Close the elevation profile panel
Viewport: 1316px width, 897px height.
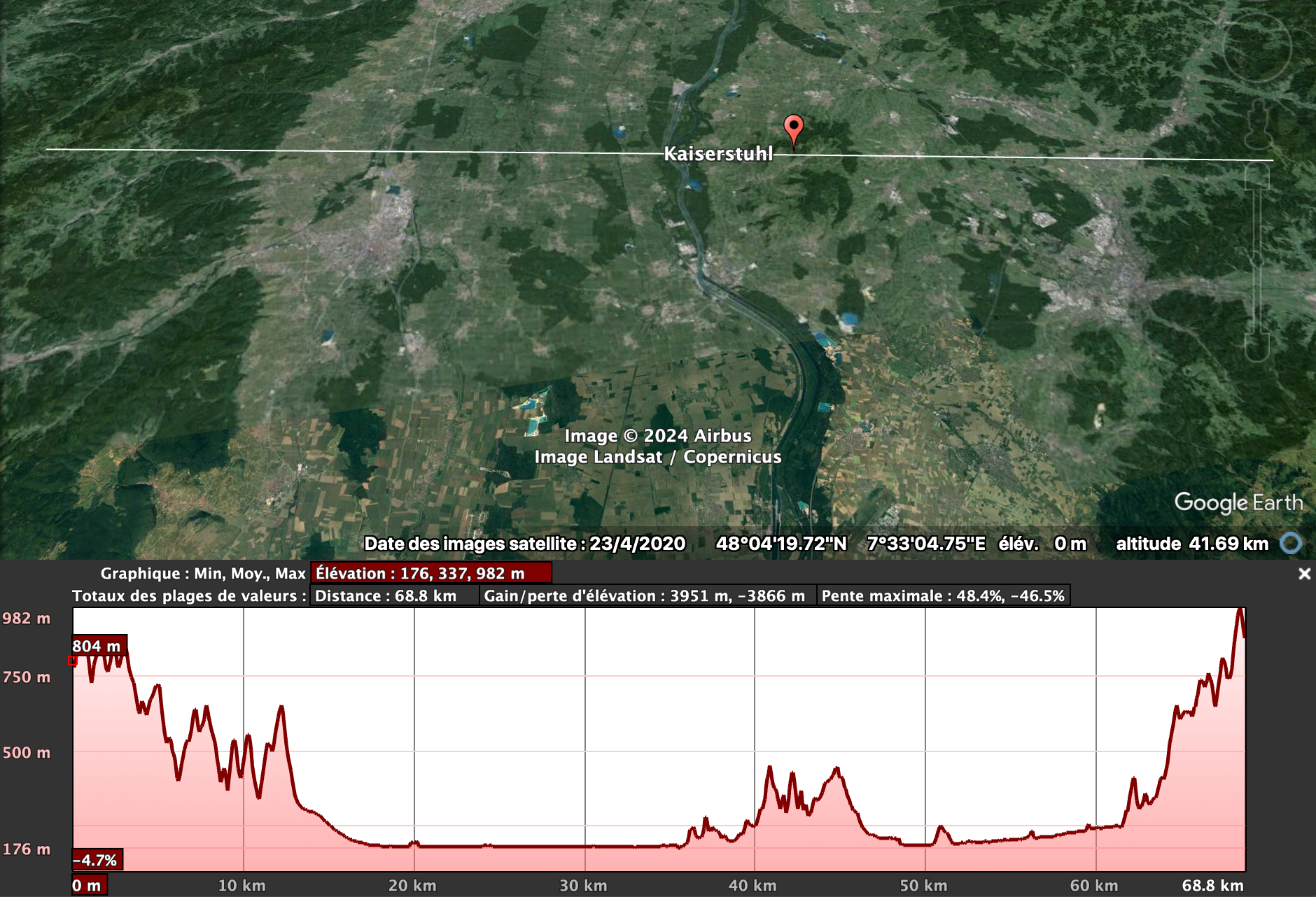point(1304,574)
